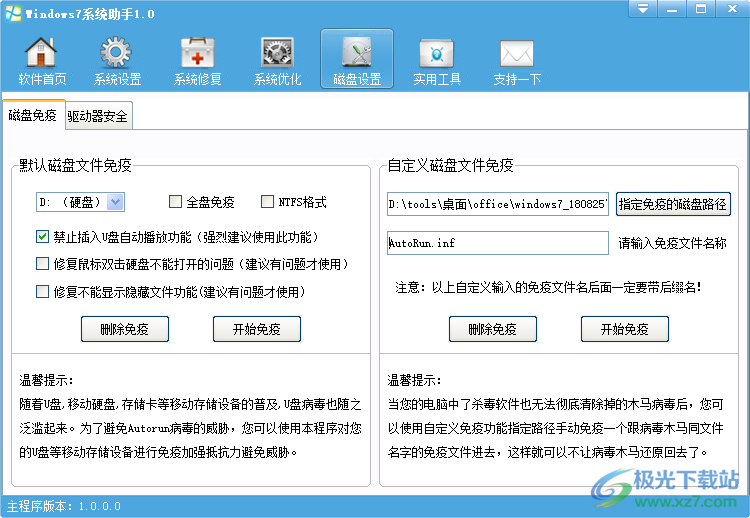Click the left panel 温馨提示 heading
The image size is (750, 518).
tap(46, 381)
